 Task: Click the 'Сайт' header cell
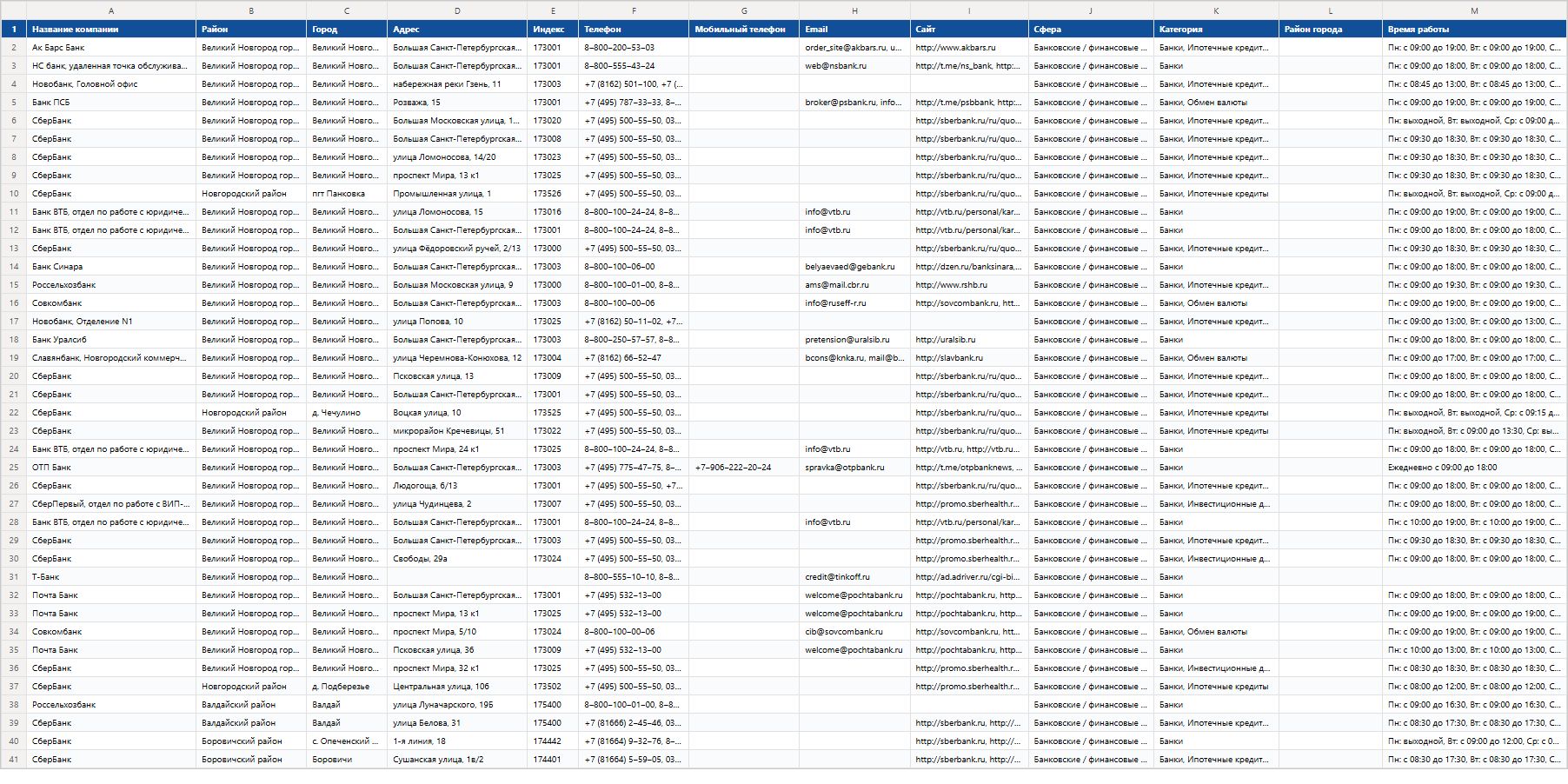(x=969, y=29)
